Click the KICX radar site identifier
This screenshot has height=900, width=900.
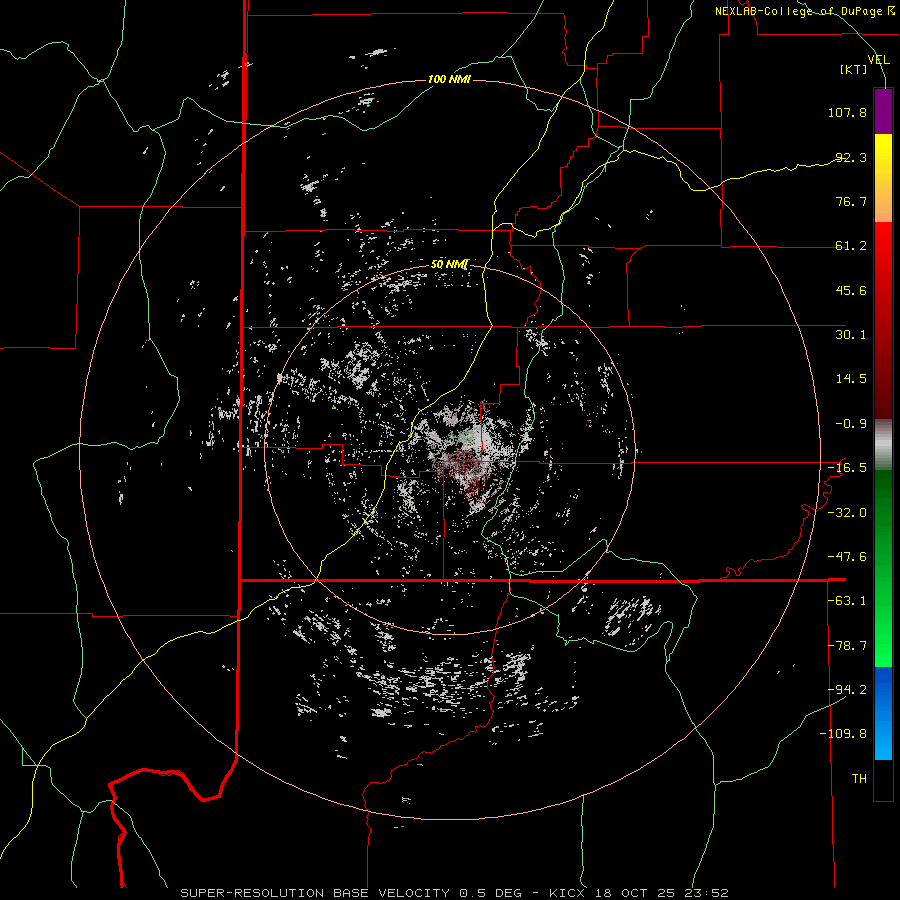[x=567, y=893]
